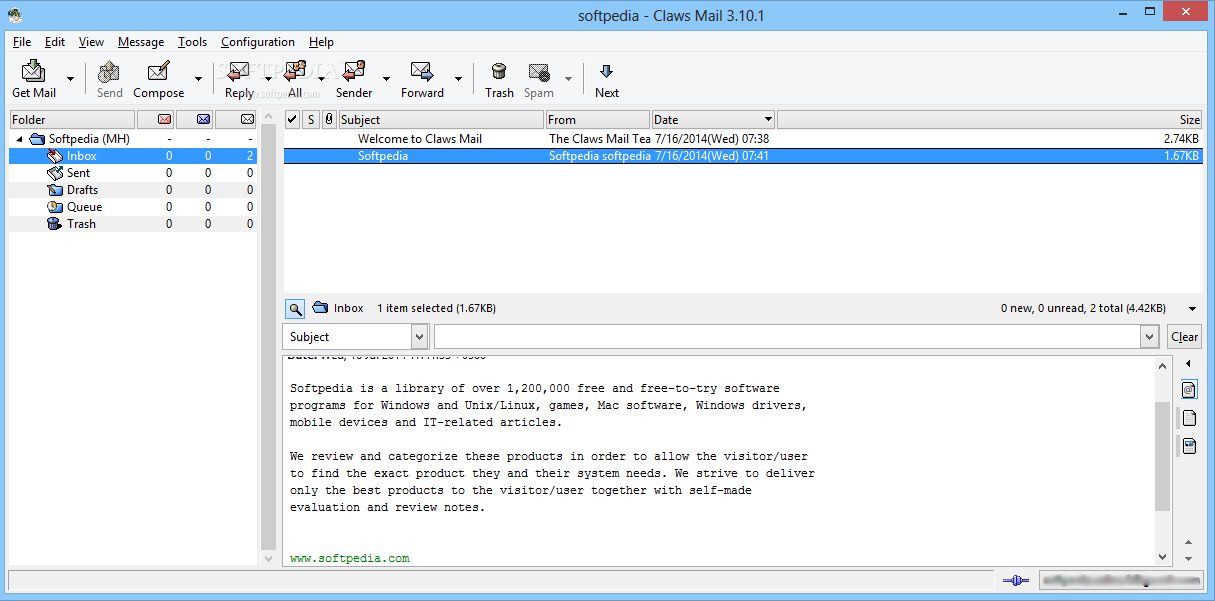Open the message list options arrow
1215x601 pixels.
(1192, 309)
